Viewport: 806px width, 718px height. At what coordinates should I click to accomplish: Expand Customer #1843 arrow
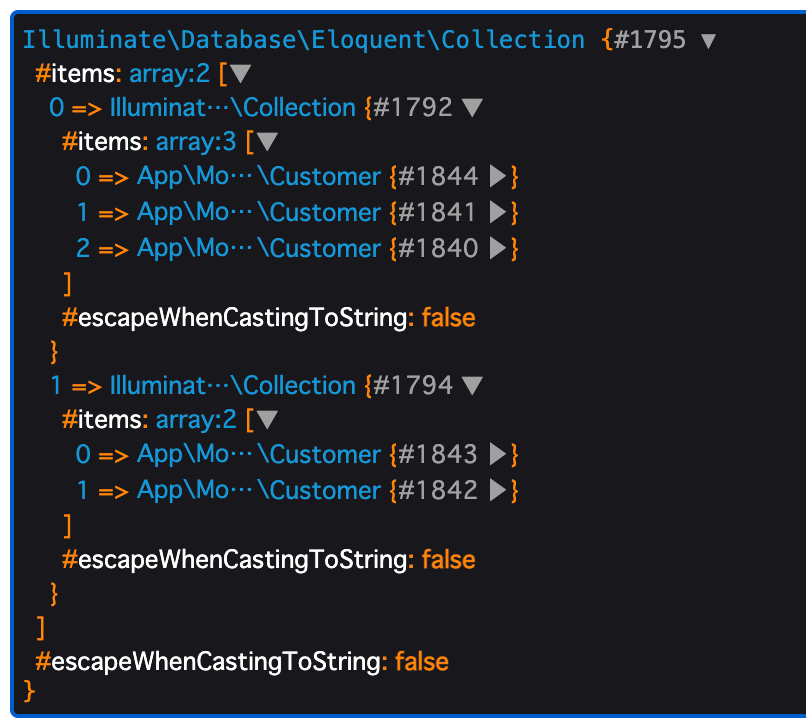click(498, 454)
